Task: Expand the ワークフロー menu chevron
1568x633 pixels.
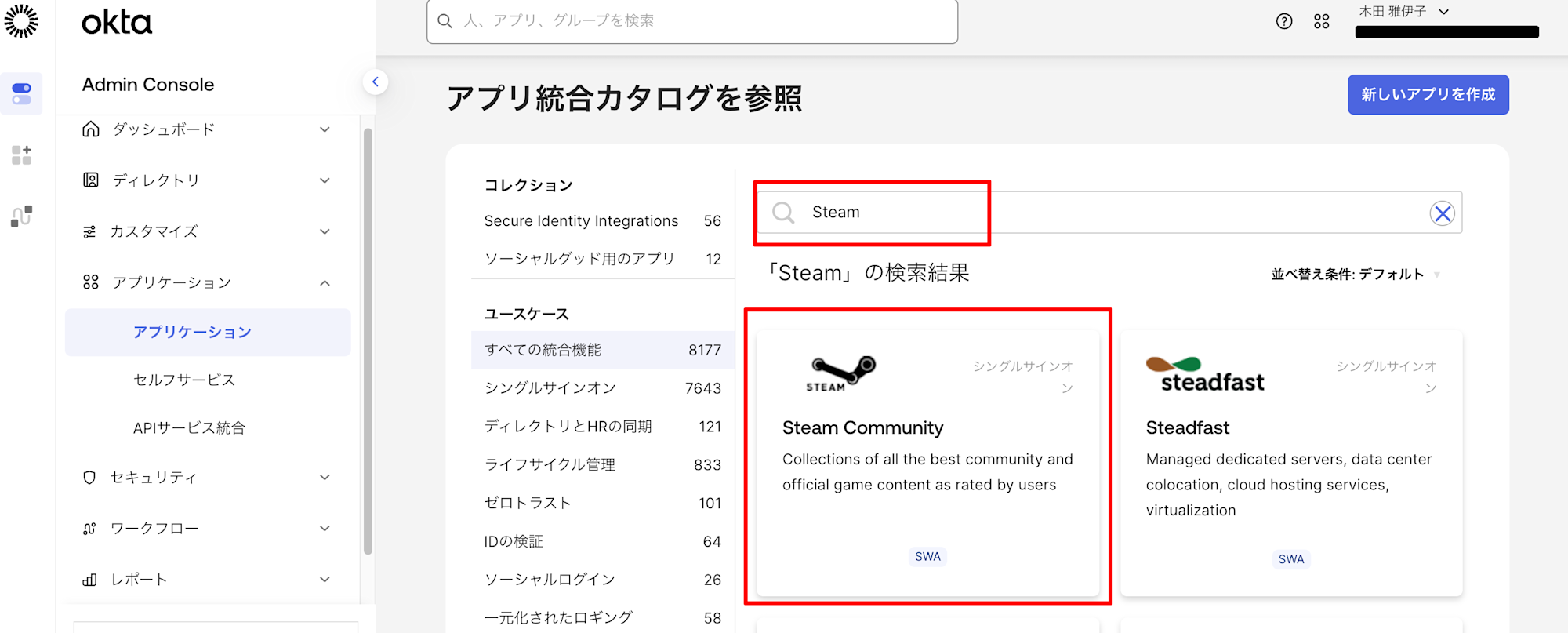Action: 325,529
